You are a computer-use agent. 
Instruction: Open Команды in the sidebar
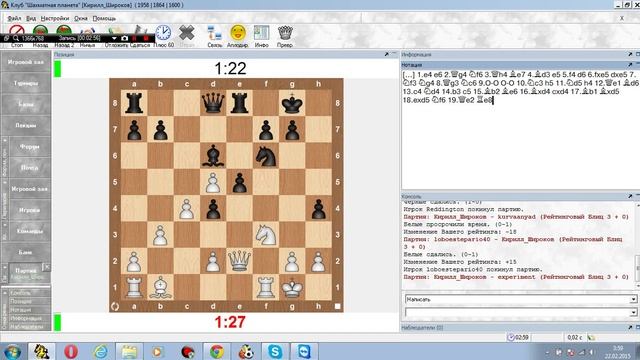(x=29, y=231)
